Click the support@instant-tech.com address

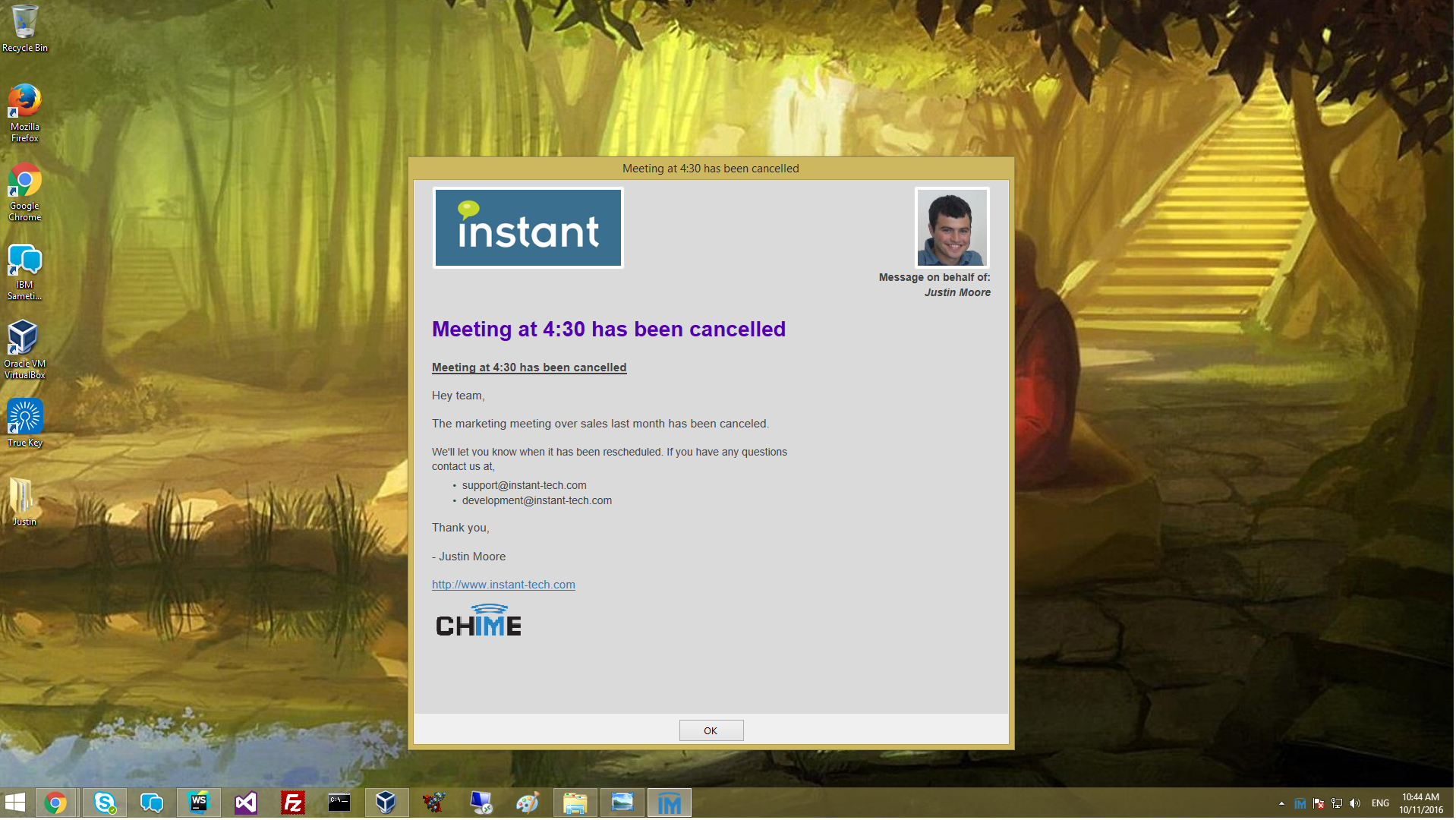pyautogui.click(x=524, y=486)
